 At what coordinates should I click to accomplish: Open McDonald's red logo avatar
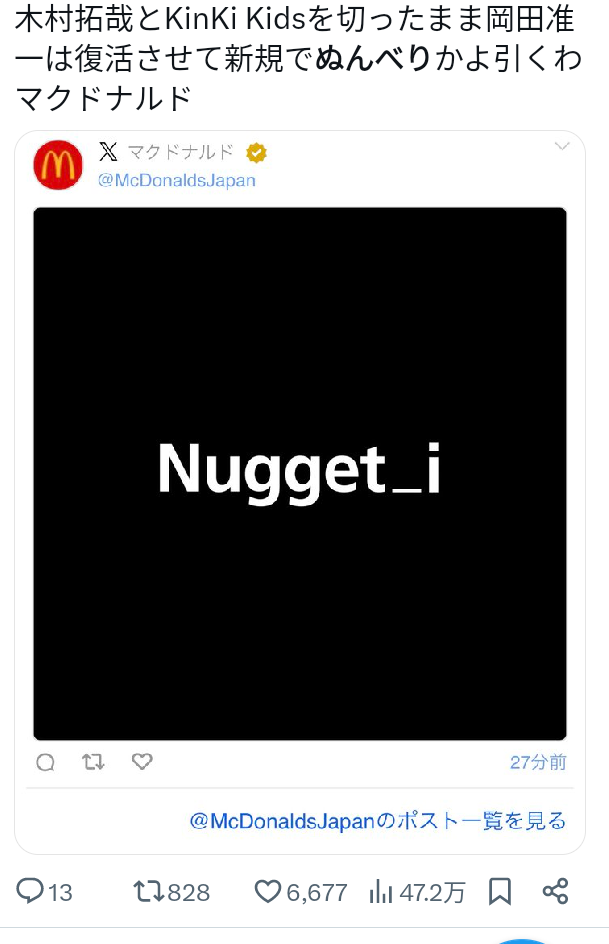click(x=58, y=165)
